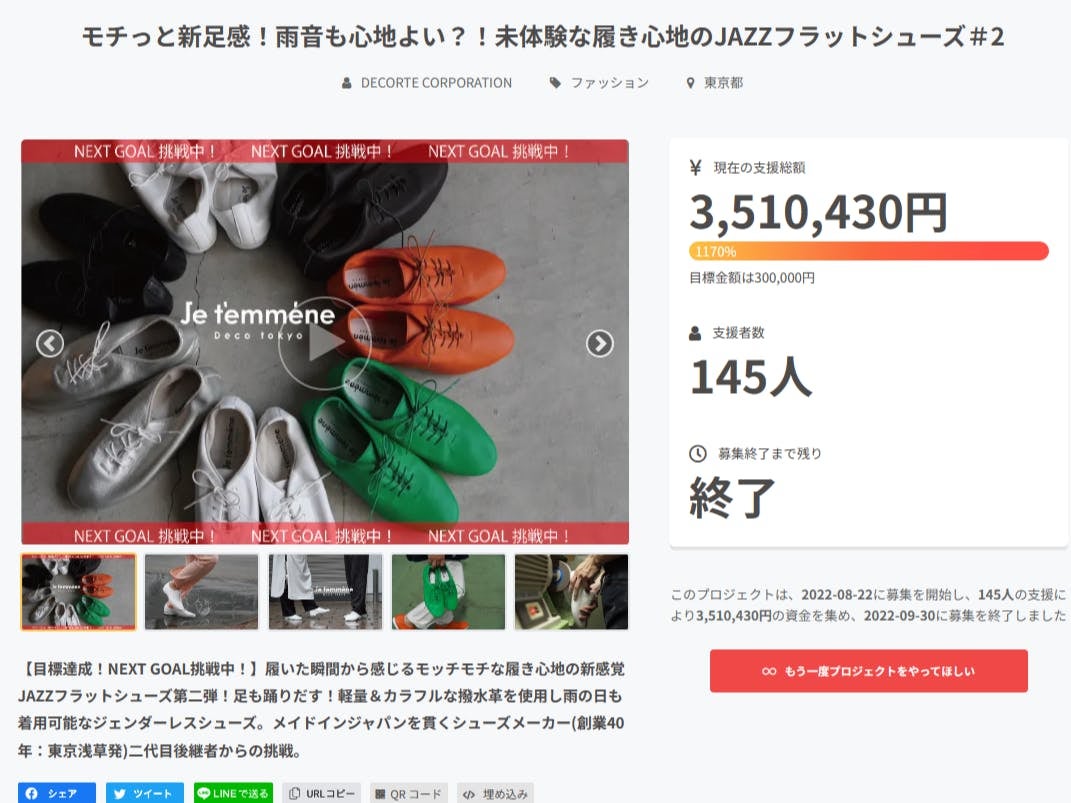This screenshot has width=1071, height=803.
Task: Show the QR コード
Action: [408, 793]
